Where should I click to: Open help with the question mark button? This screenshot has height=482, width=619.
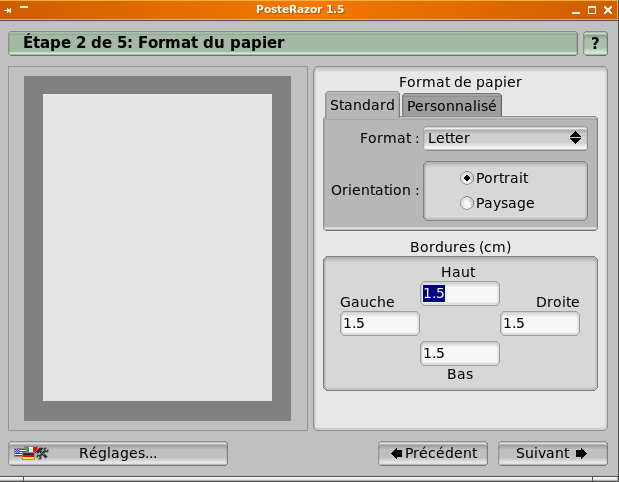(x=595, y=43)
